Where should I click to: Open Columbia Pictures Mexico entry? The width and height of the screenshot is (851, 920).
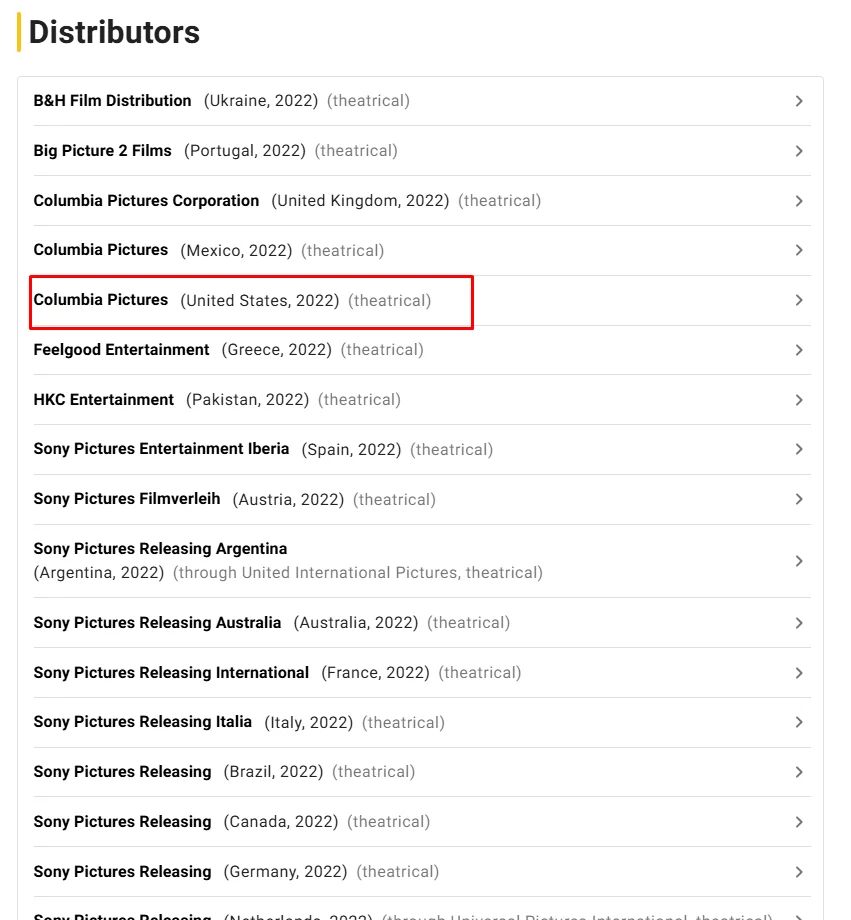pos(100,250)
